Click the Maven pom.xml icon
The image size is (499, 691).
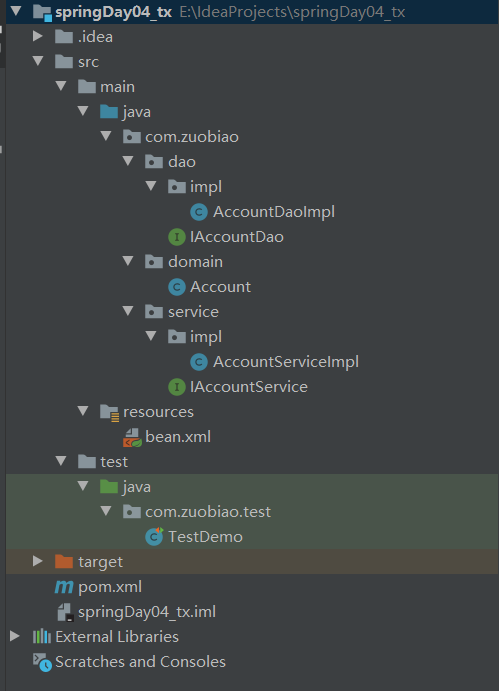point(64,587)
